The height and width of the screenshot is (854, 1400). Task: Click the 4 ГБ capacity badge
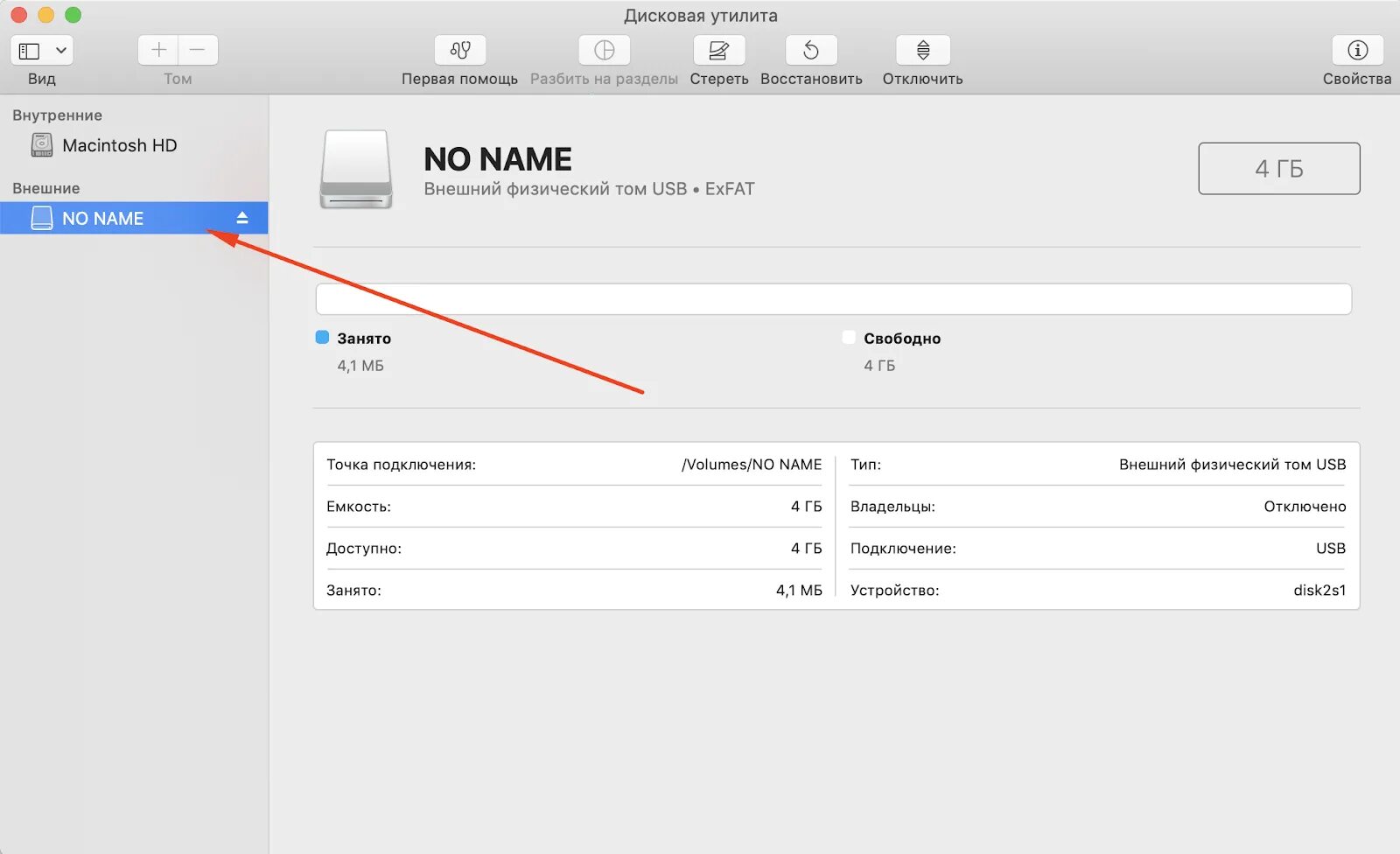coord(1278,168)
